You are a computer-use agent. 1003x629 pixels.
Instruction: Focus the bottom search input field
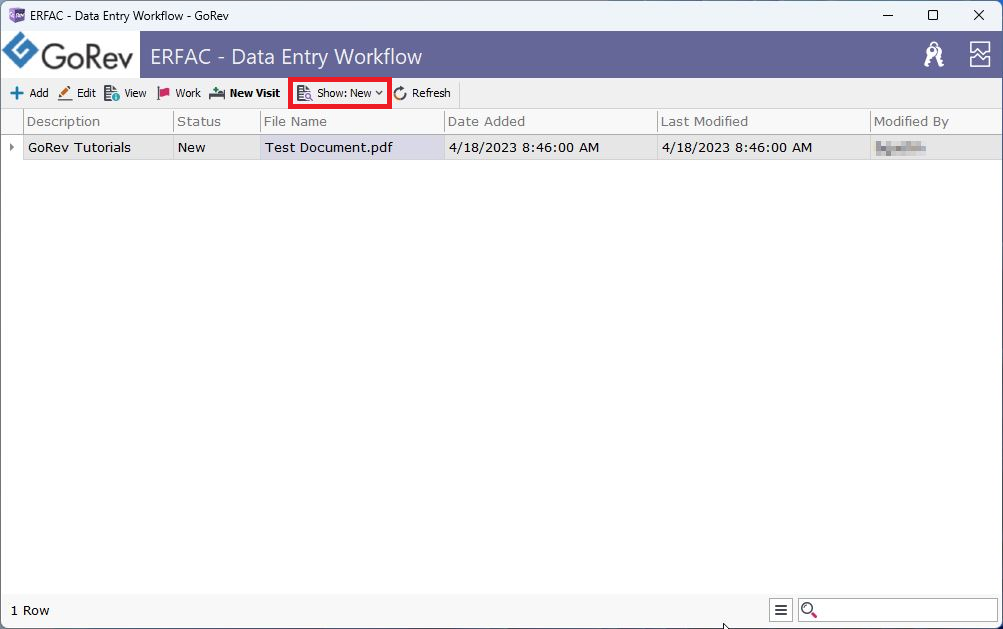coord(897,610)
